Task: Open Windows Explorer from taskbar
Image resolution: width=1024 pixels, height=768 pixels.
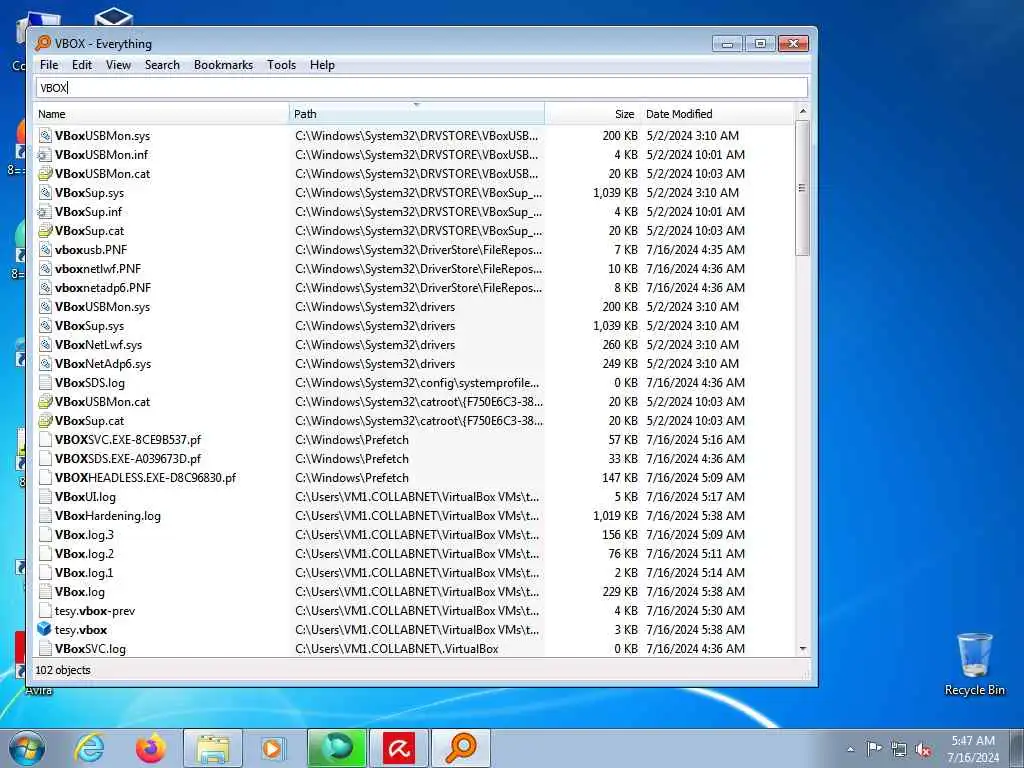Action: [213, 748]
